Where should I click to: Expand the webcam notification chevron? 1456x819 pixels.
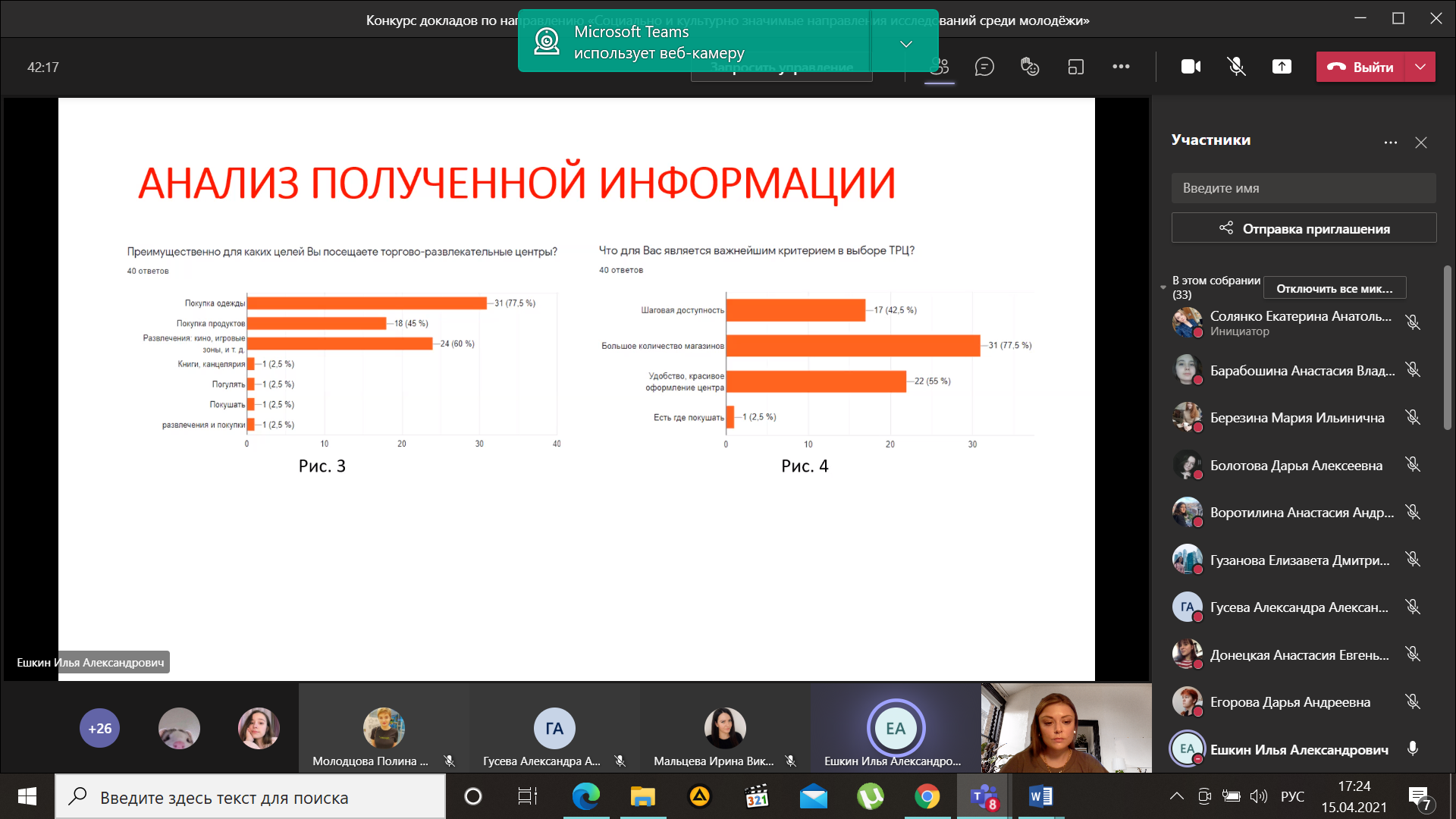[x=905, y=44]
